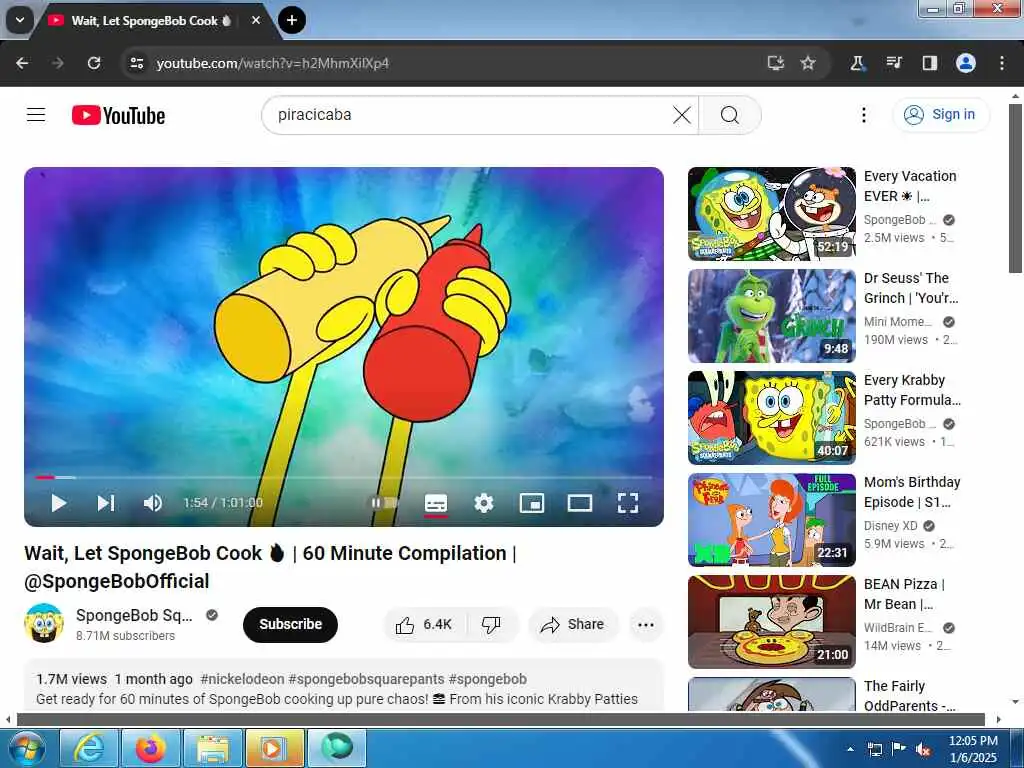1024x768 pixels.
Task: Open the SpongeBob channel avatar
Action: pyautogui.click(x=44, y=623)
